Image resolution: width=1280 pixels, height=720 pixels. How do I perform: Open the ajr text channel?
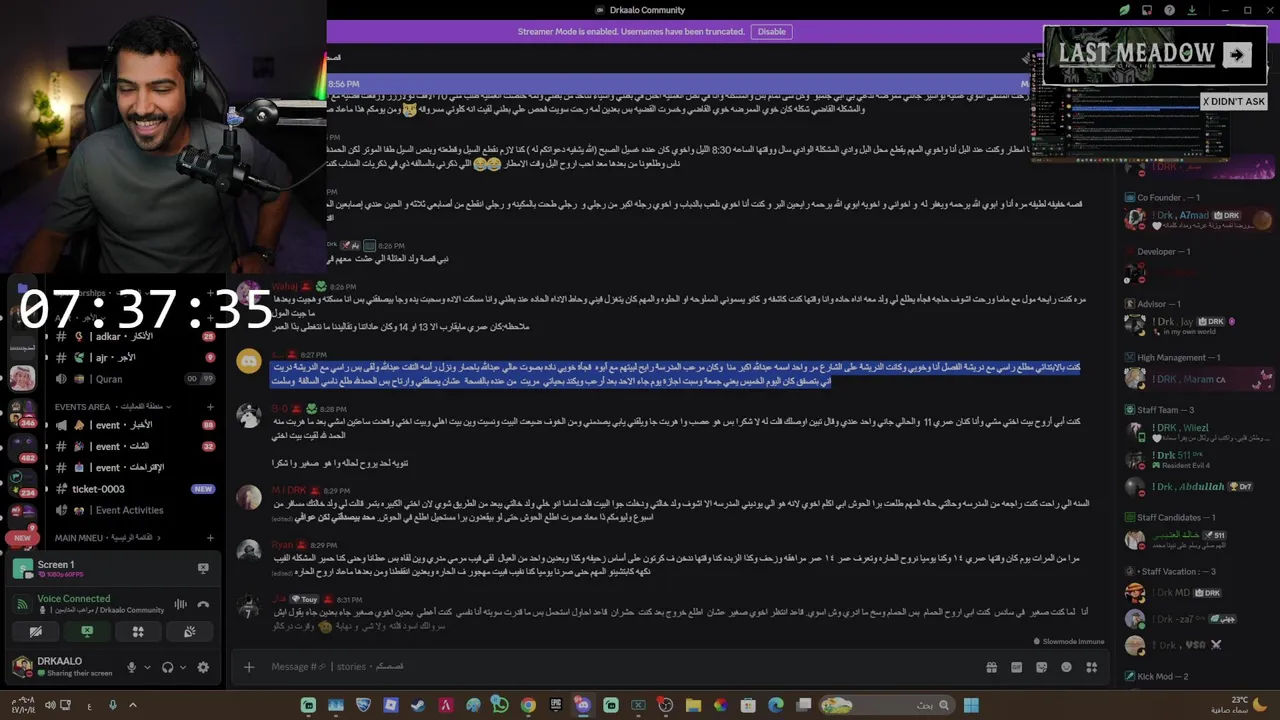click(136, 357)
